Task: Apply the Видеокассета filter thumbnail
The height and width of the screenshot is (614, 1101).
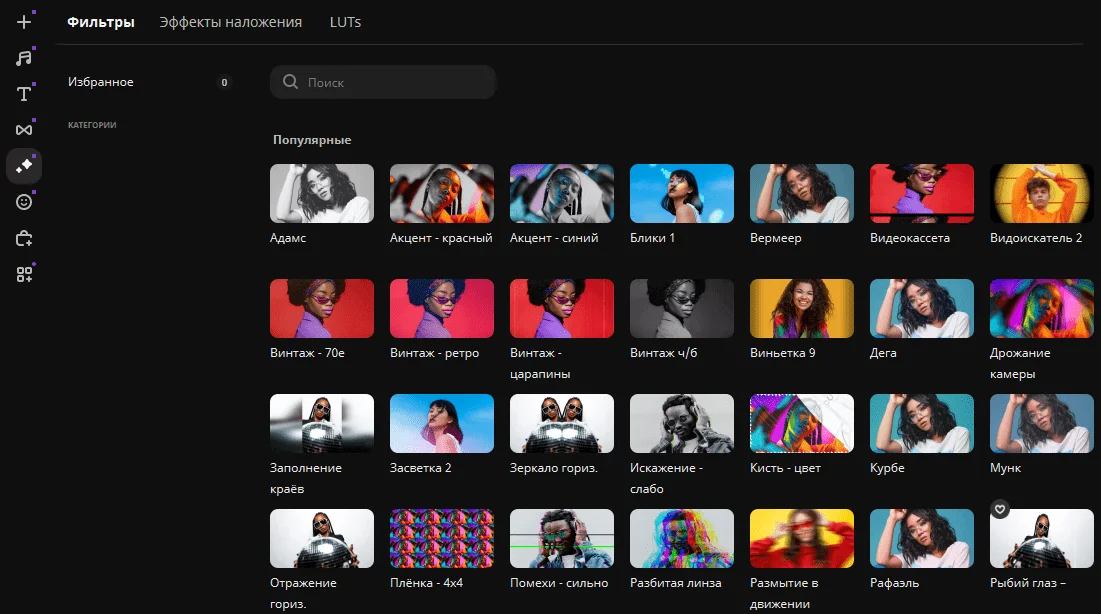Action: 922,193
